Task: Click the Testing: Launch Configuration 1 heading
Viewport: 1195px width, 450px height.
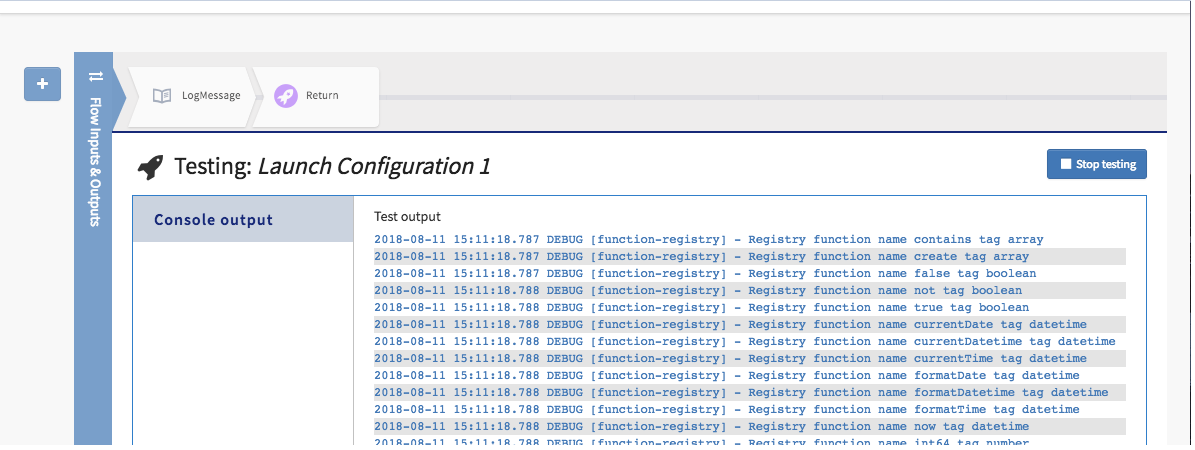Action: pyautogui.click(x=332, y=166)
